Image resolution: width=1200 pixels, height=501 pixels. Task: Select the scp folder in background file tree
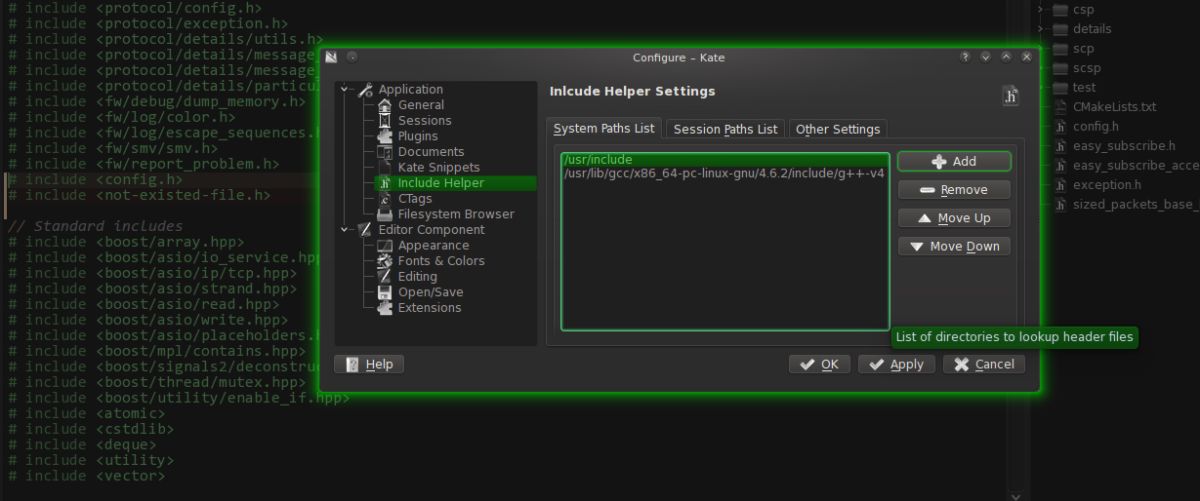pyautogui.click(x=1083, y=48)
